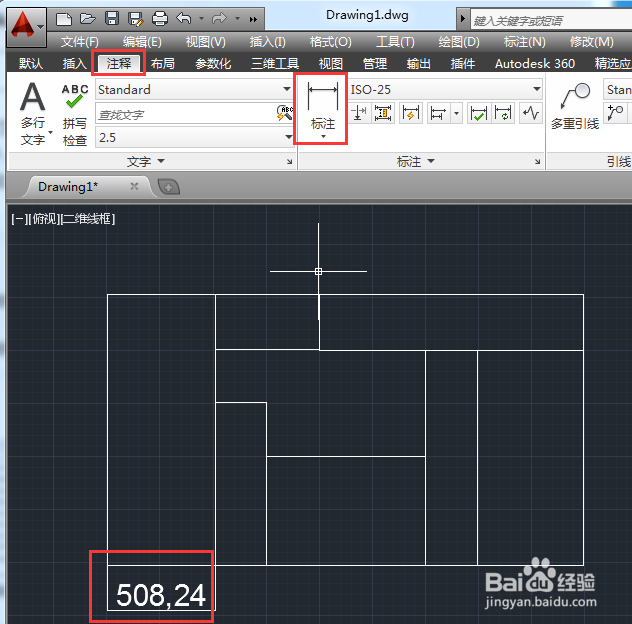The height and width of the screenshot is (624, 632).
Task: Click the Continue dimension icon
Action: coord(438,113)
